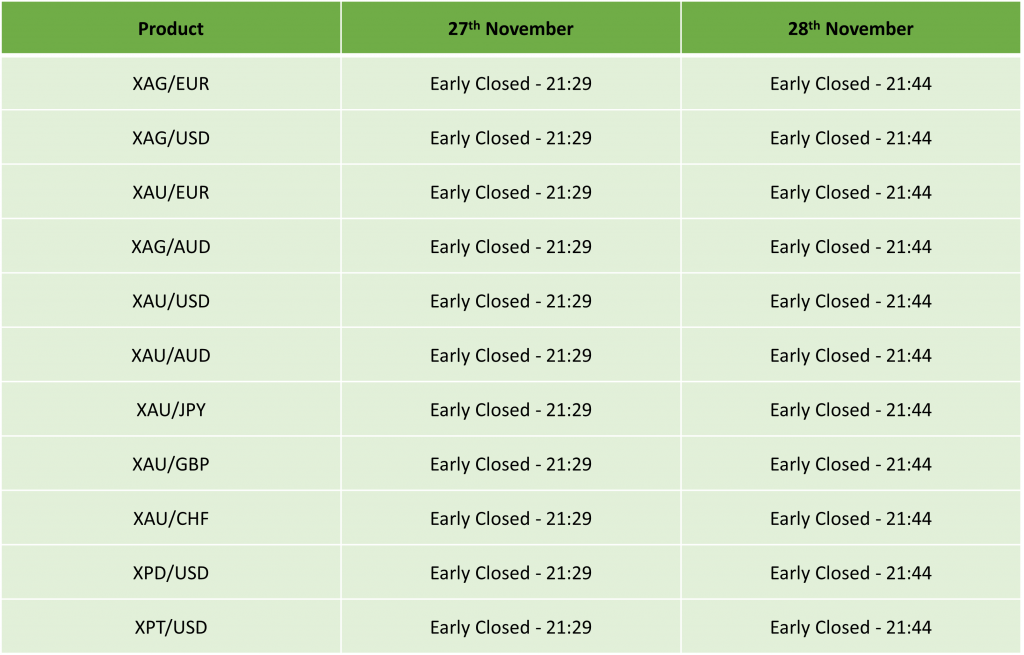The image size is (1024, 655).
Task: Select the 27th November column header
Action: click(511, 28)
